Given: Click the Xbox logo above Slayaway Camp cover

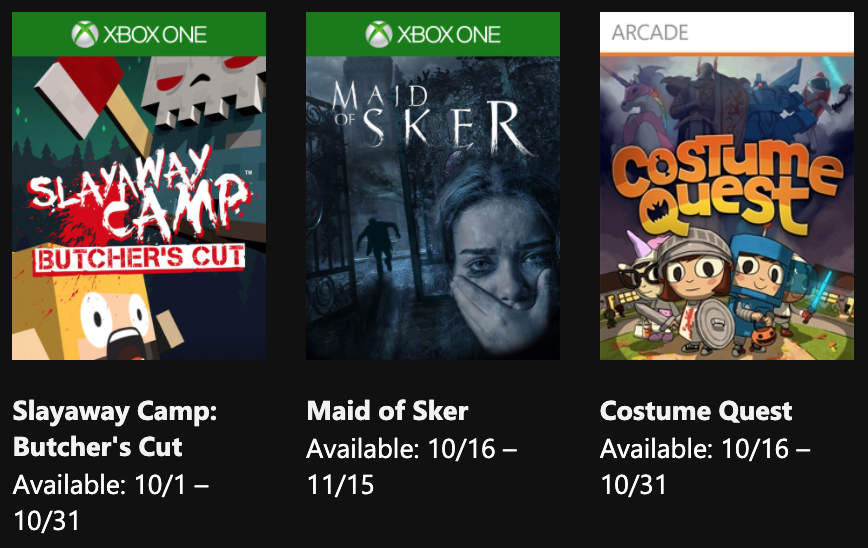Looking at the screenshot, I should click(x=84, y=34).
